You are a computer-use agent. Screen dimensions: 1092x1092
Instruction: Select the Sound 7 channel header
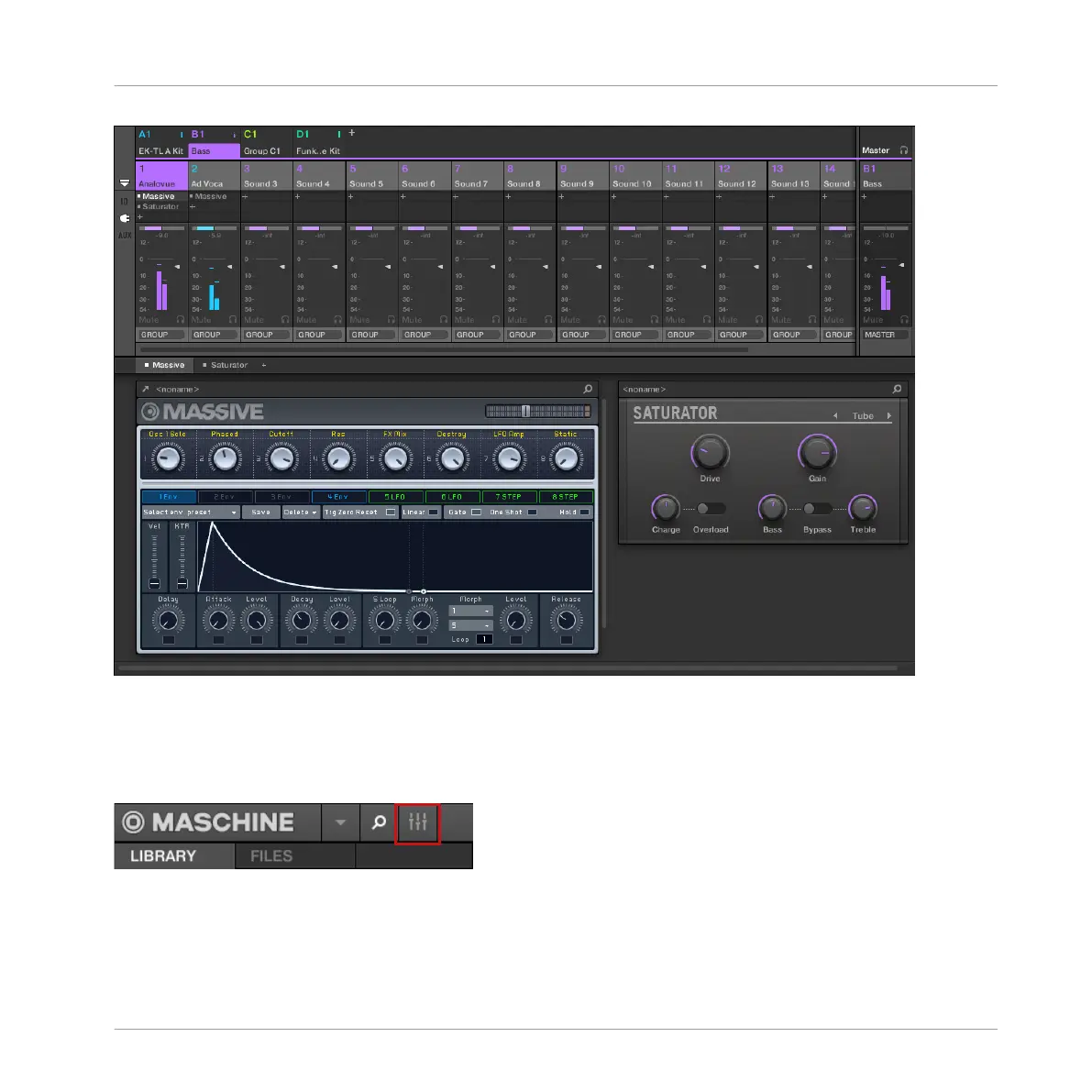point(477,175)
